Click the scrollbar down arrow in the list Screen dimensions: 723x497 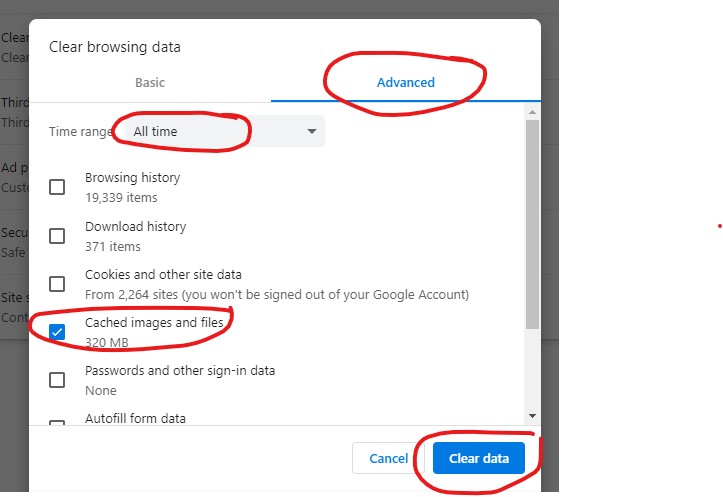[532, 415]
